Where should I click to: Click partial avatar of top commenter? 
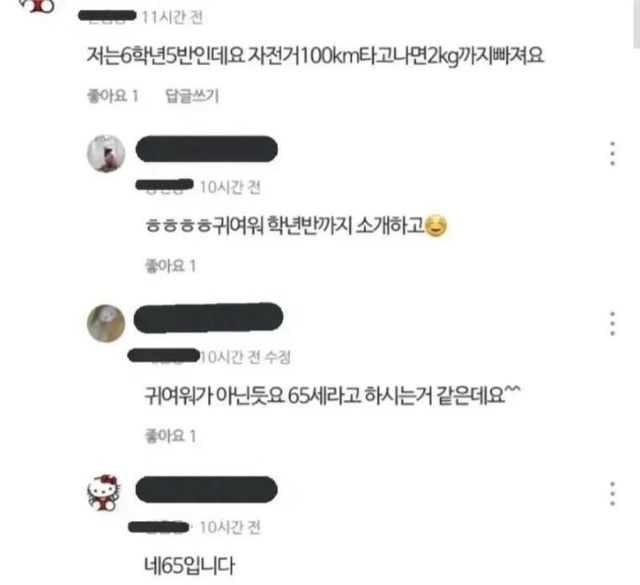pos(38,6)
